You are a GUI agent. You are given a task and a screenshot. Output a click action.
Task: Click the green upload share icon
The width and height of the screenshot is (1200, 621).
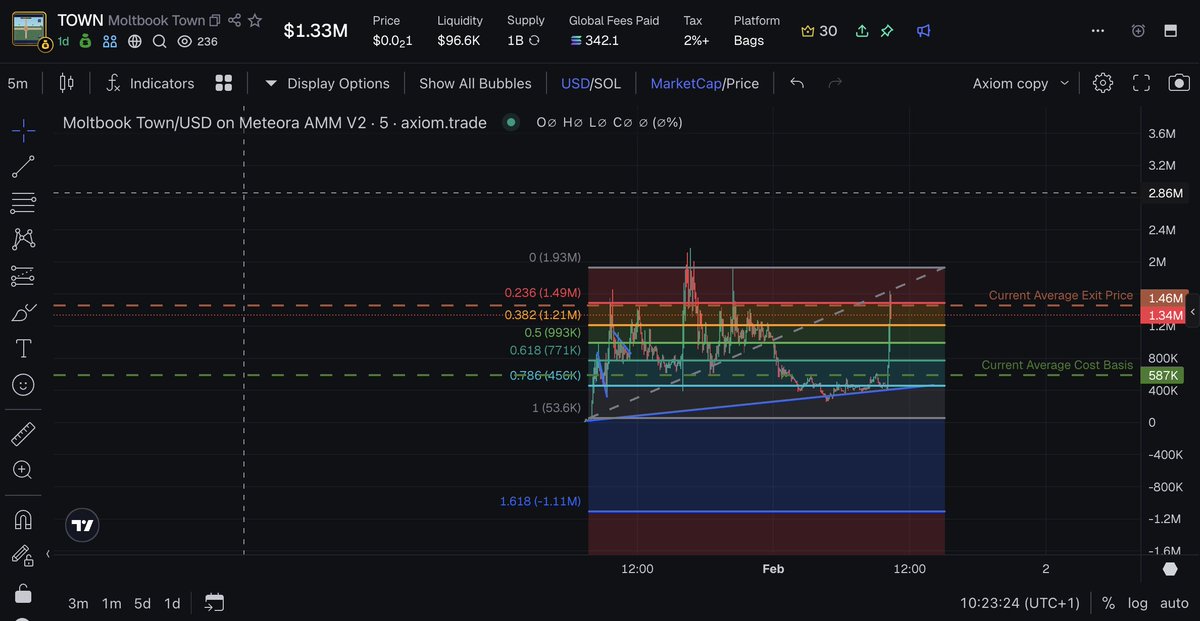(x=862, y=31)
